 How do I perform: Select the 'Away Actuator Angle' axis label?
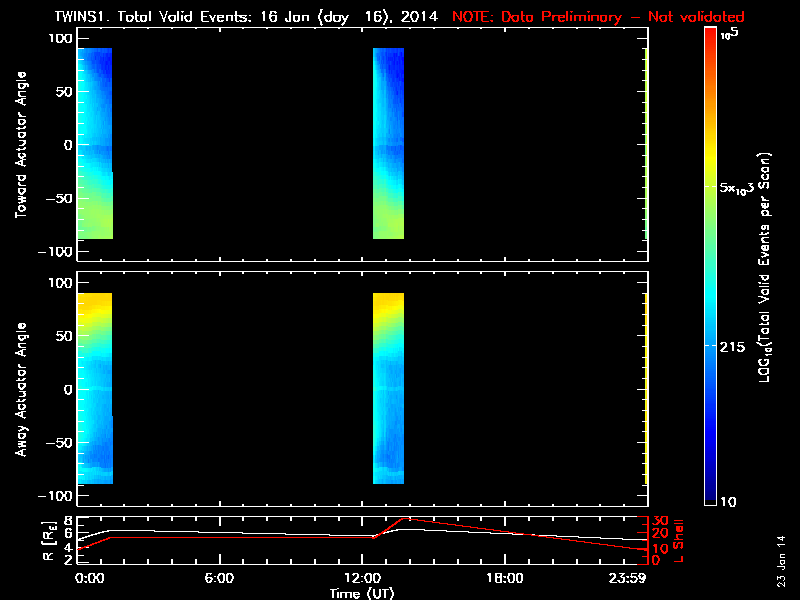19,388
